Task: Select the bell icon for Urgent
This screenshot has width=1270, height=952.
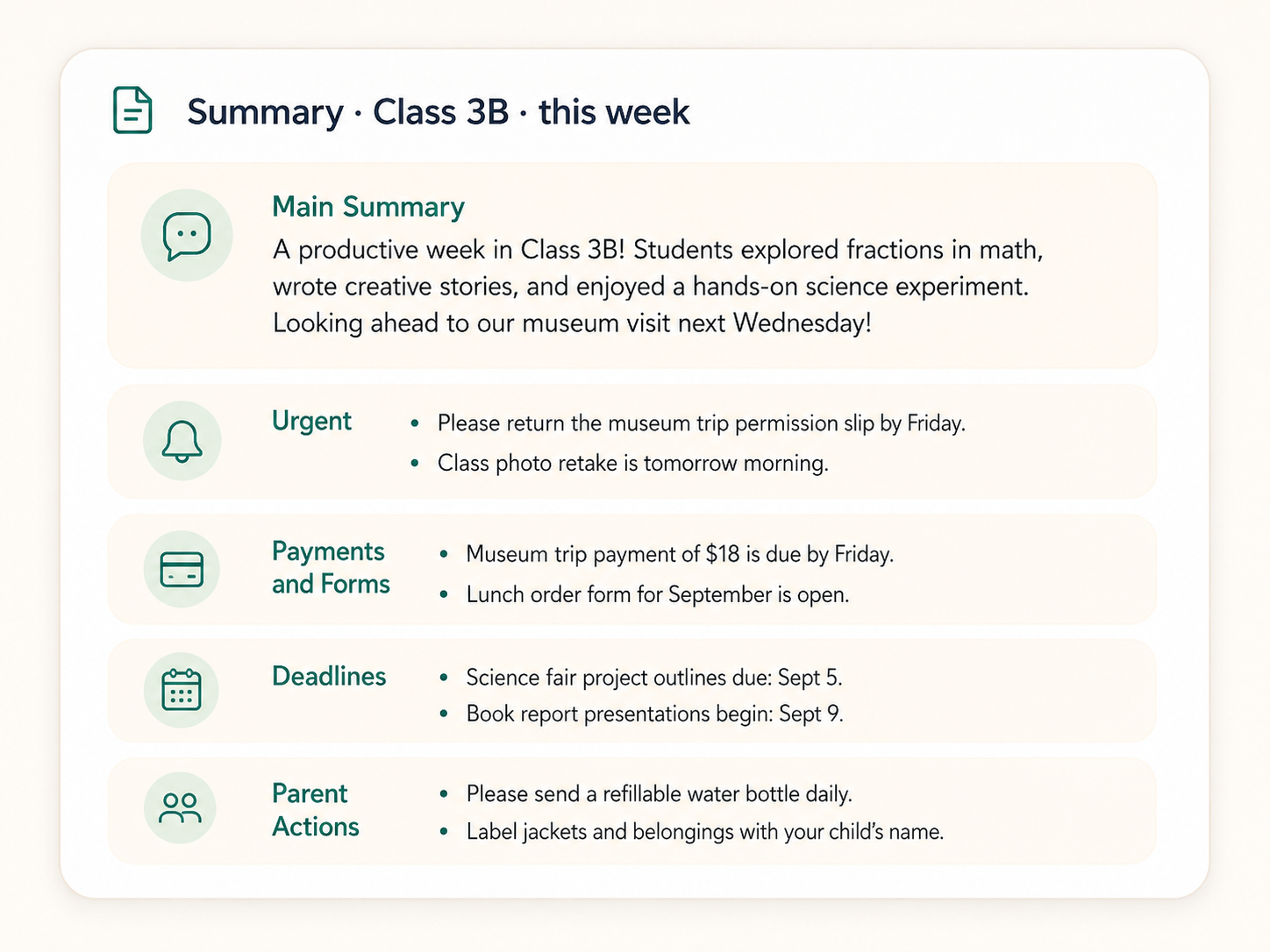Action: click(182, 441)
